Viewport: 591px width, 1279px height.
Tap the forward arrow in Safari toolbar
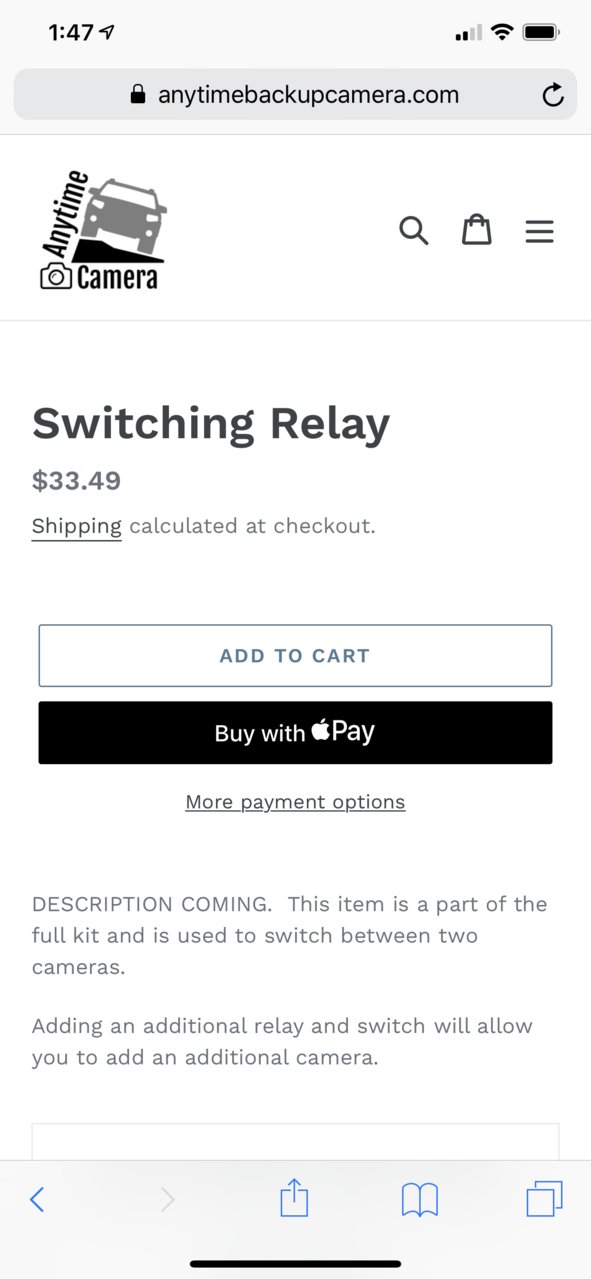click(168, 1199)
